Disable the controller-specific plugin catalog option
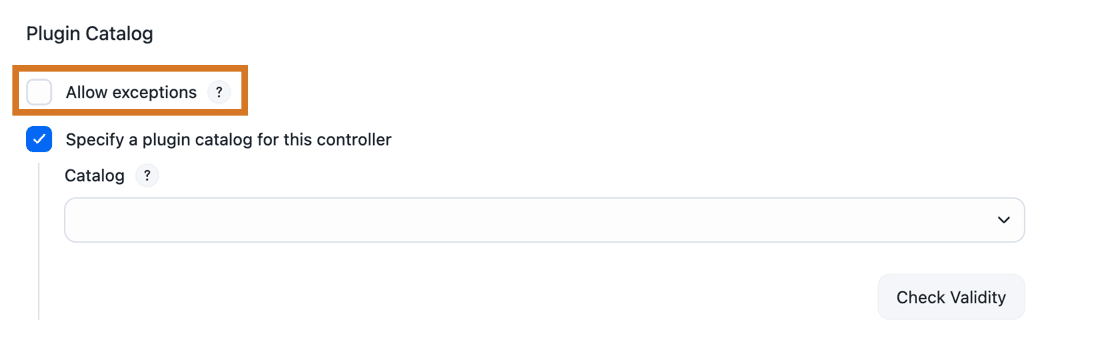This screenshot has width=1100, height=360. pos(39,139)
